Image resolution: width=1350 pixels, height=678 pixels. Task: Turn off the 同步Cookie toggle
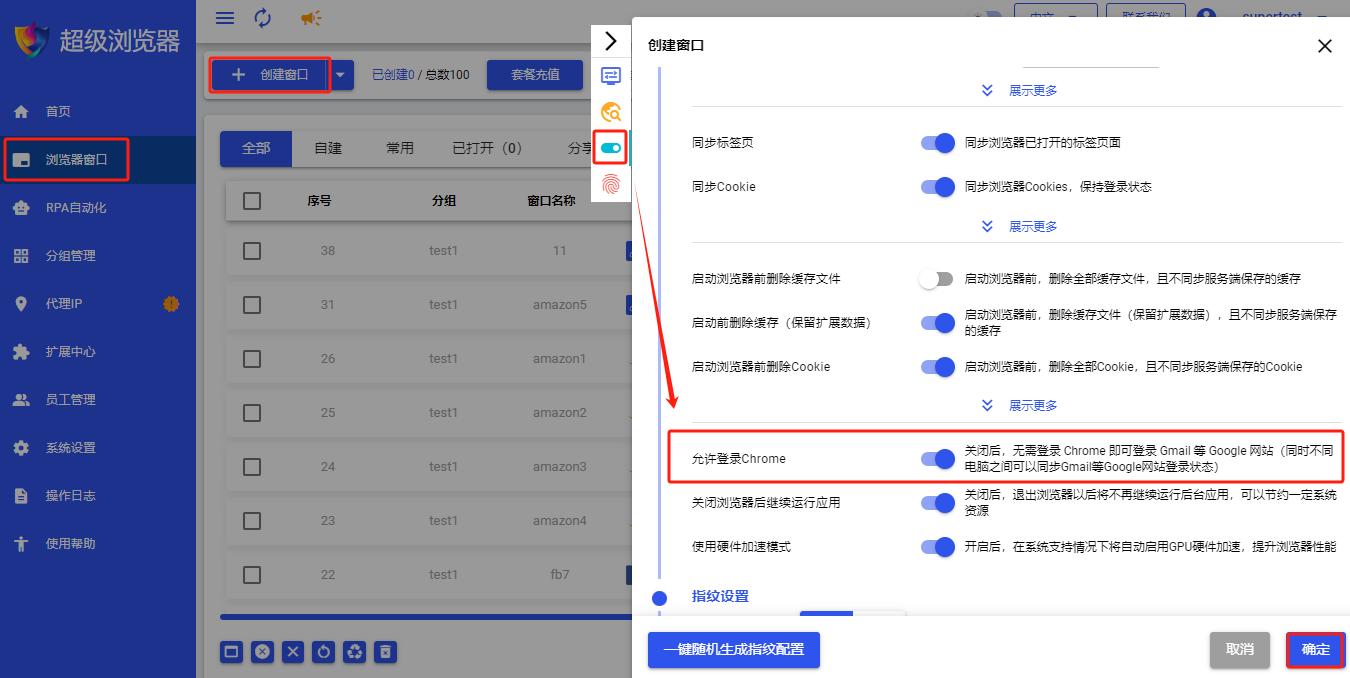(x=937, y=187)
